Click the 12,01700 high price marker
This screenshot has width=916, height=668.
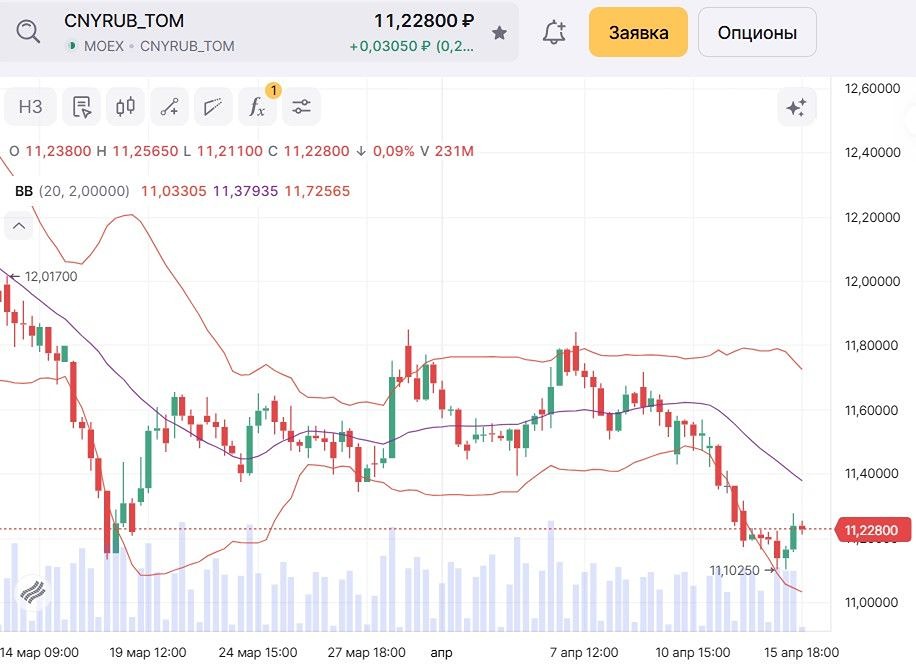[x=51, y=276]
